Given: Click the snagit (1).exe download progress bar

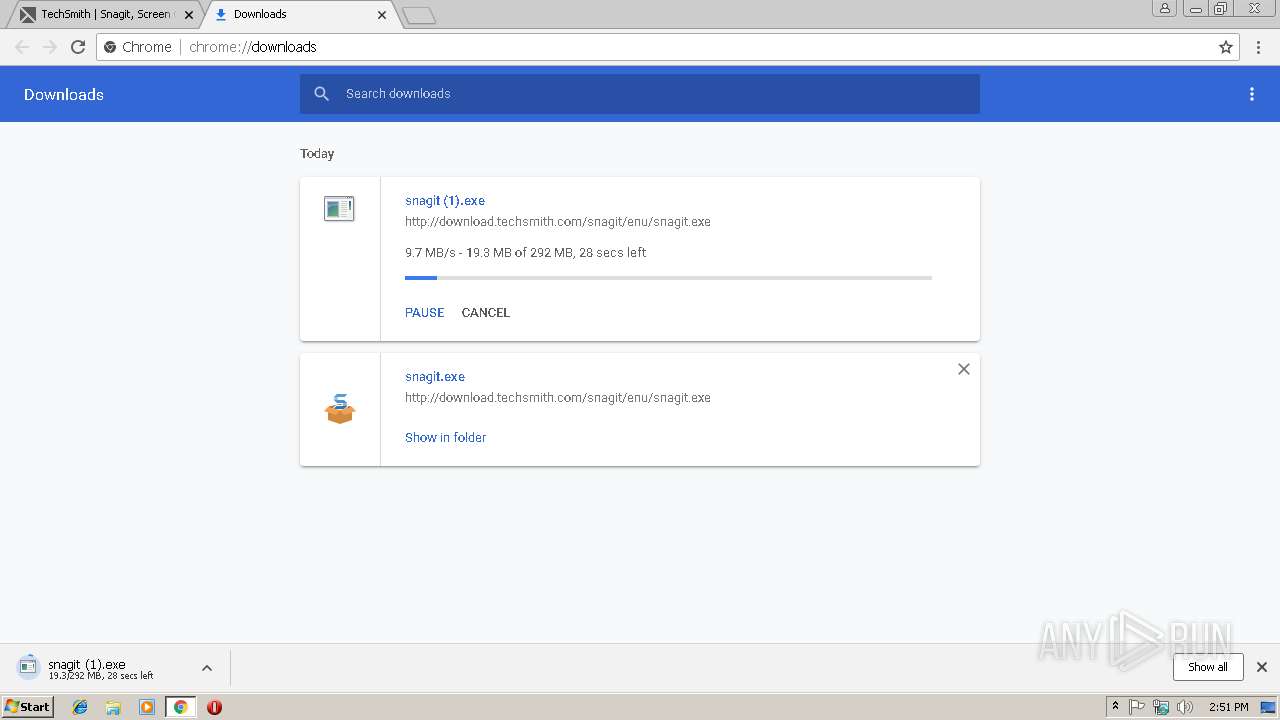Looking at the screenshot, I should click(668, 278).
